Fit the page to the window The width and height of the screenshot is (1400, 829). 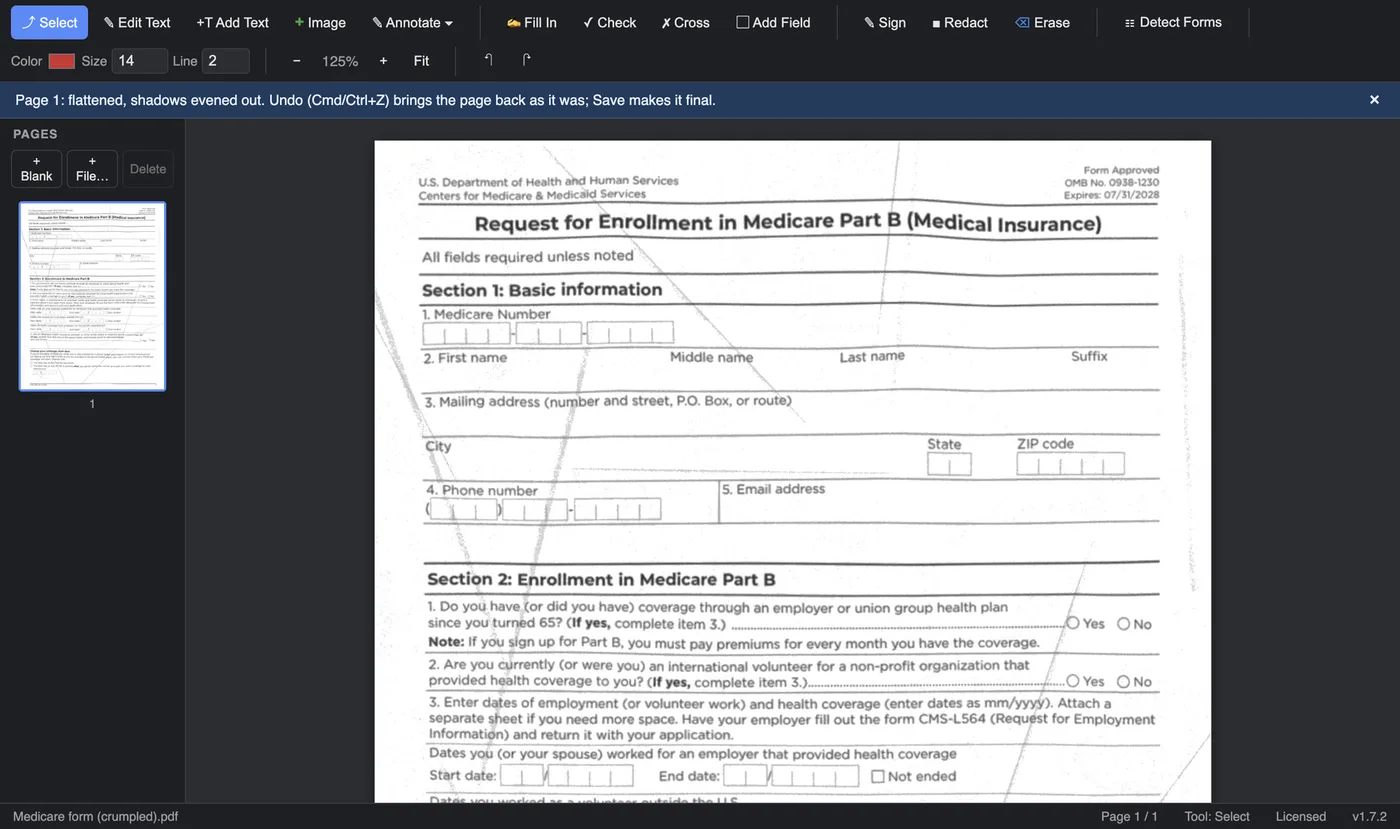click(x=421, y=61)
